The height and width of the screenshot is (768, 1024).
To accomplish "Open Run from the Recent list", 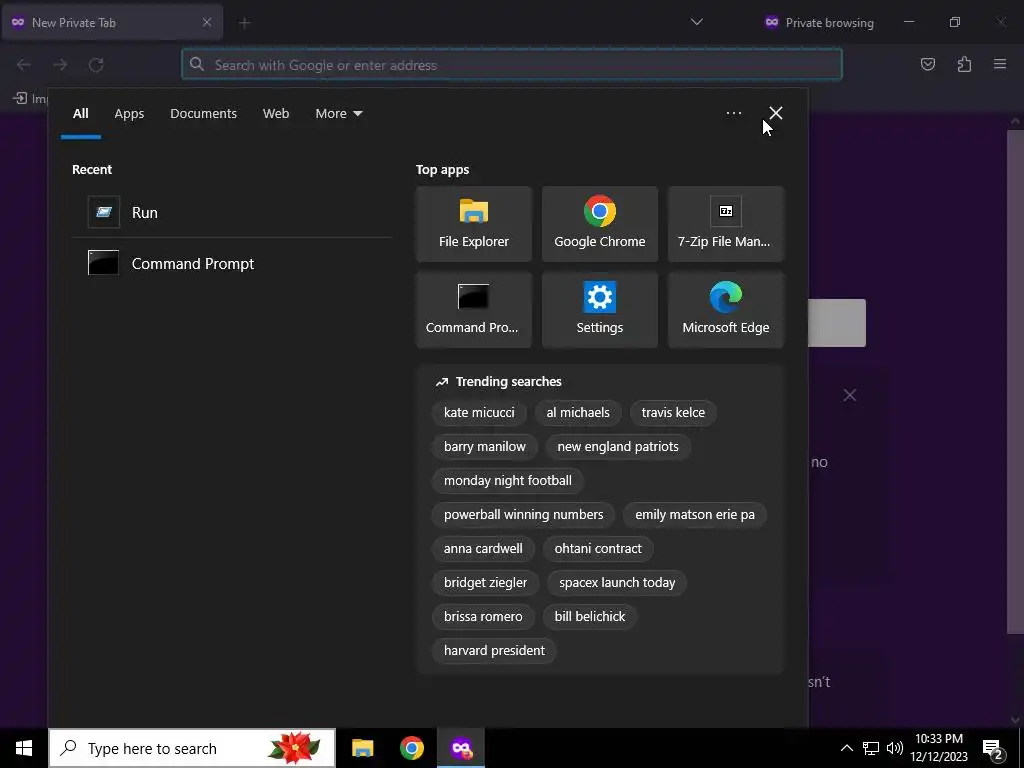I will (x=232, y=212).
